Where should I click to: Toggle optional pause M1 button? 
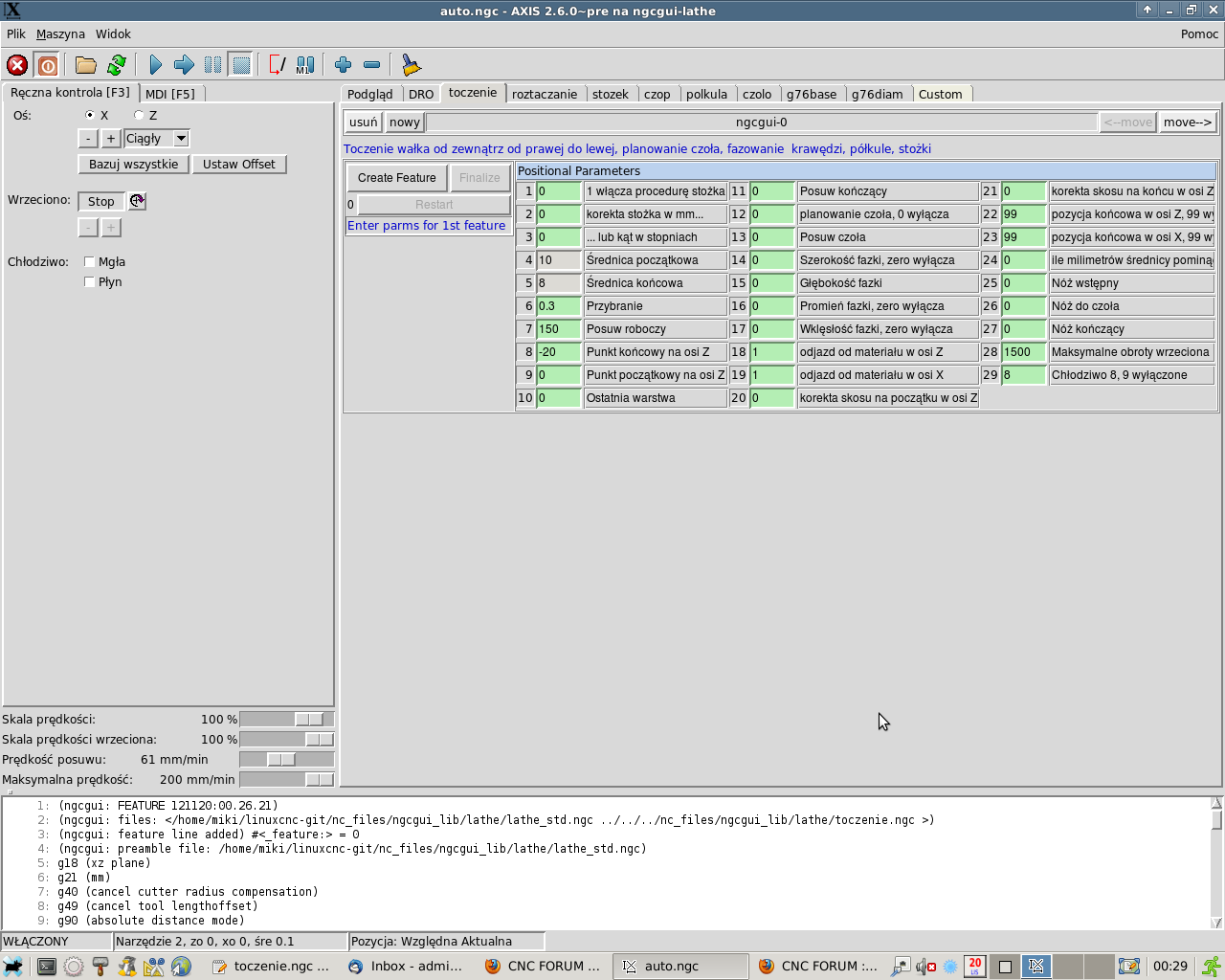tap(305, 65)
